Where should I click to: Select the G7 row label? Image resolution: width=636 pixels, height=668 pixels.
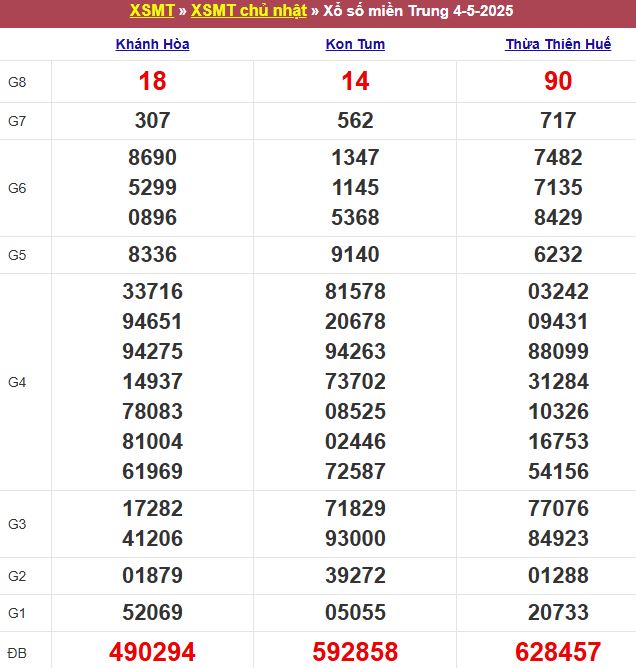[17, 121]
